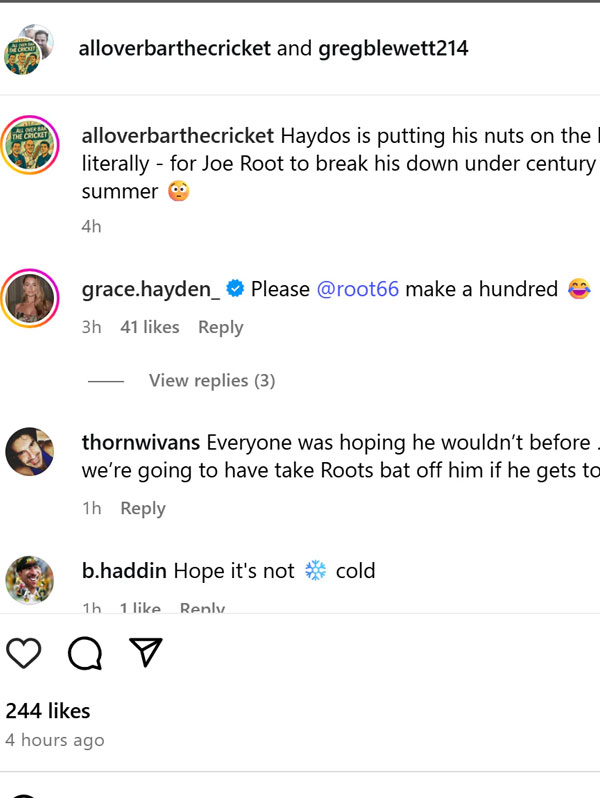Open grace.hayden_ profile picture

[30, 298]
